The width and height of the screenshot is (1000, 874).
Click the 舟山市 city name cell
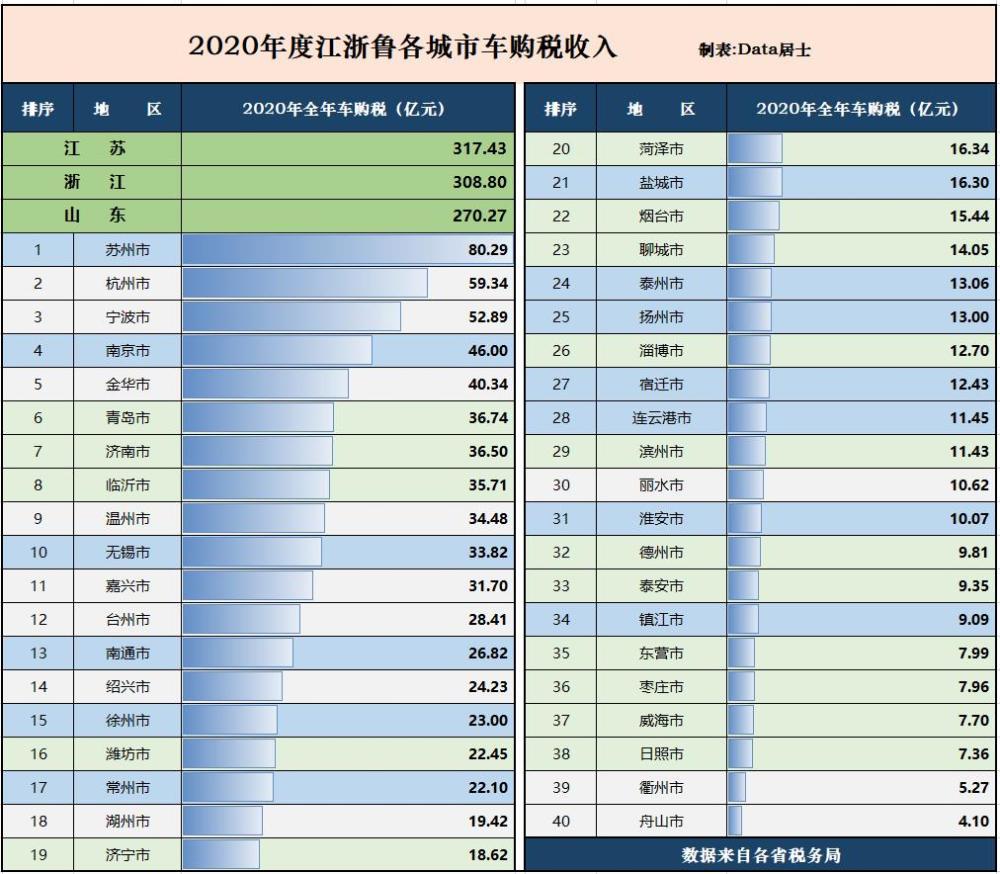click(x=661, y=821)
